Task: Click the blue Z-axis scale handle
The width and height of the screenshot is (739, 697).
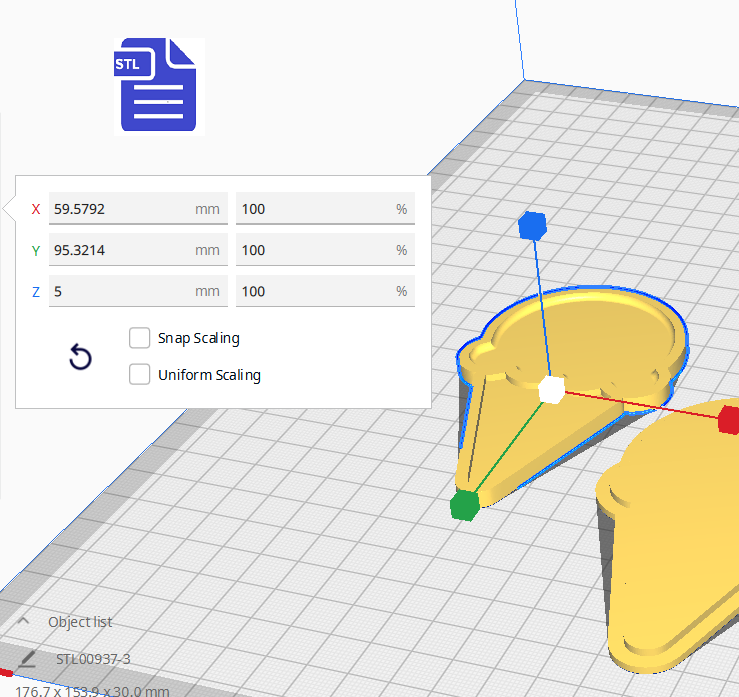Action: coord(532,225)
